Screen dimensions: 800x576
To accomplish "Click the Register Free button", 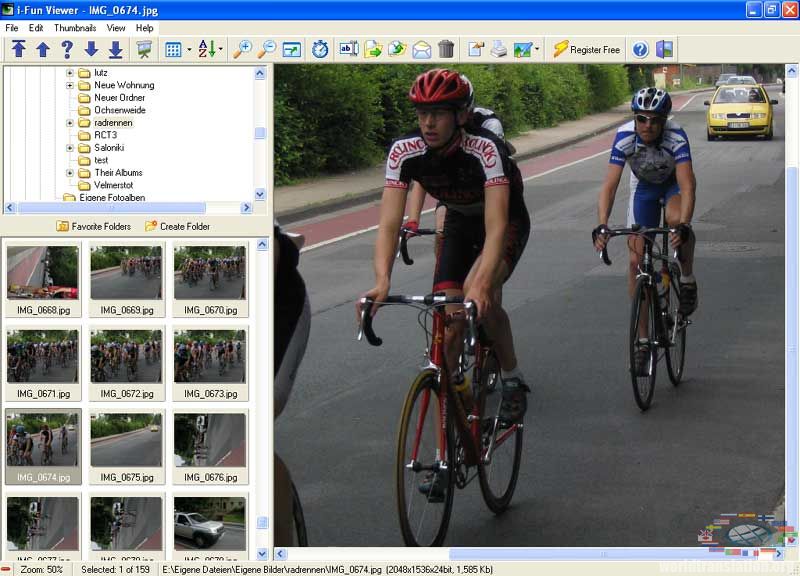I will click(x=586, y=49).
